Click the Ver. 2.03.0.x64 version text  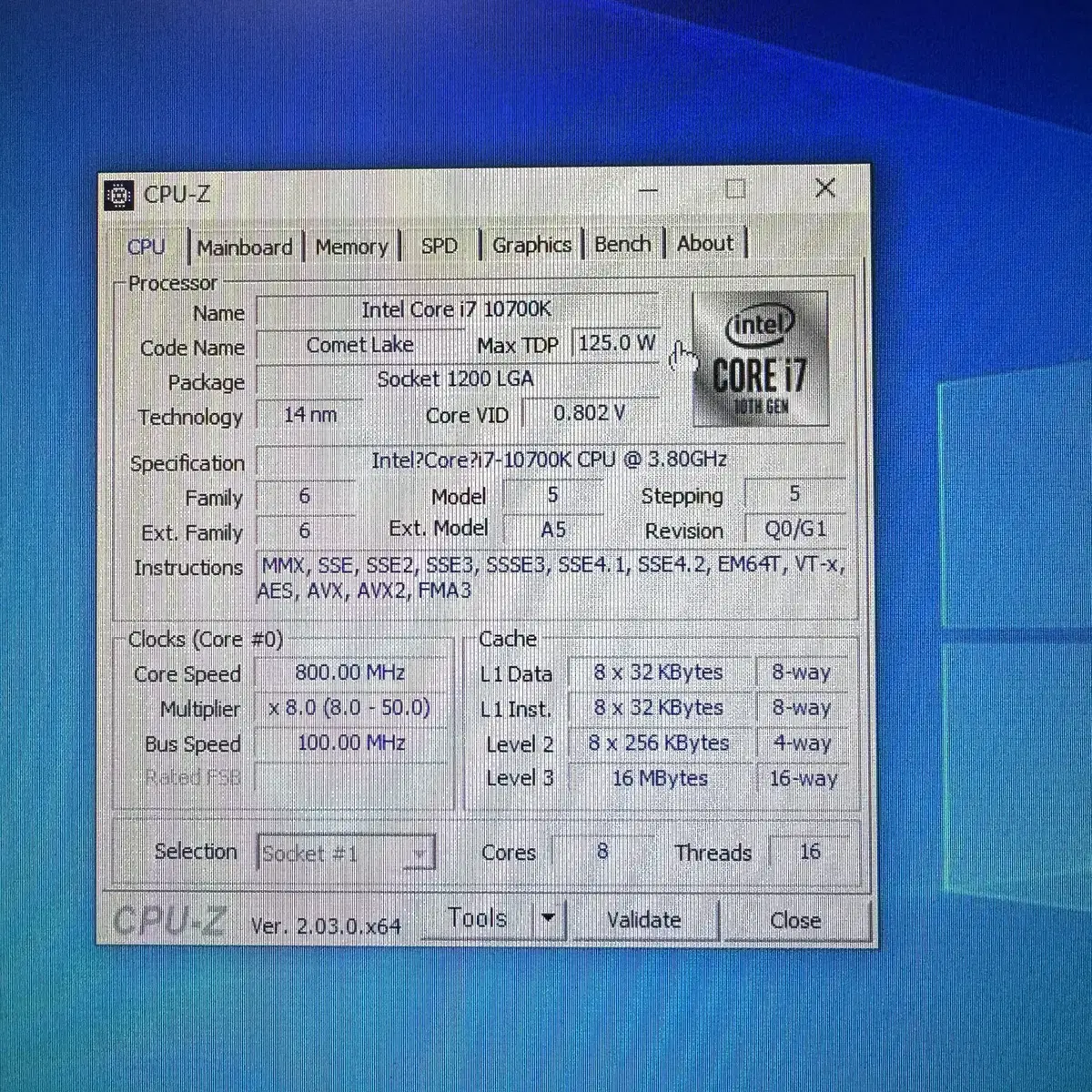(326, 926)
